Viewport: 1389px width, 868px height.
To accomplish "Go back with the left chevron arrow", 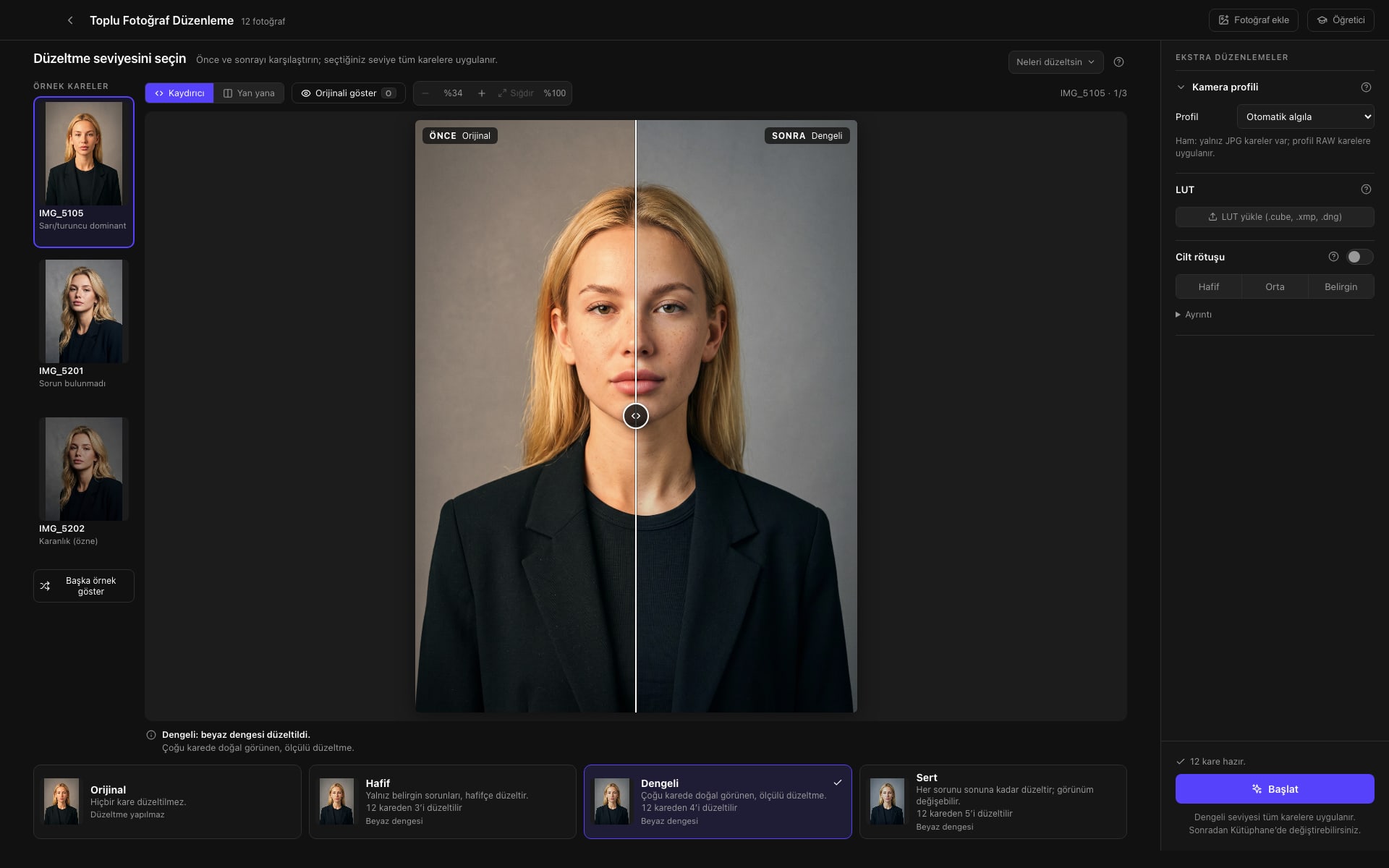I will 70,20.
